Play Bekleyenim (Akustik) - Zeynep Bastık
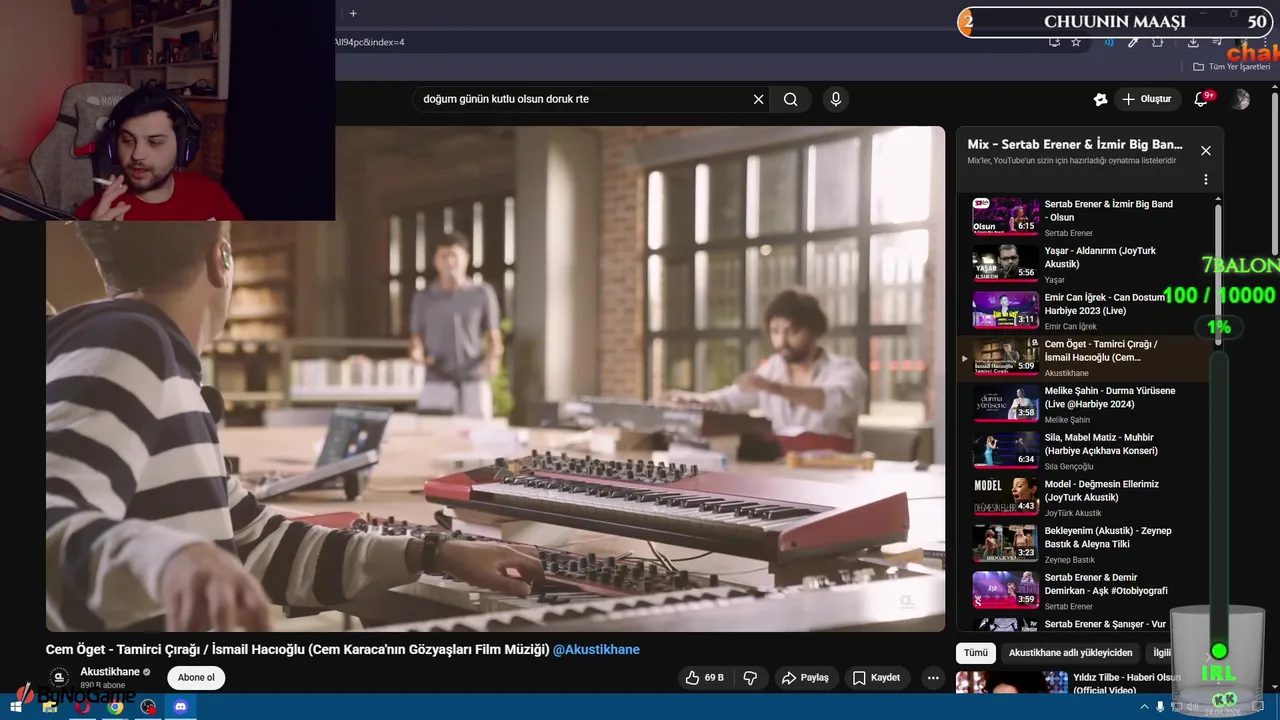The height and width of the screenshot is (720, 1280). (1085, 544)
